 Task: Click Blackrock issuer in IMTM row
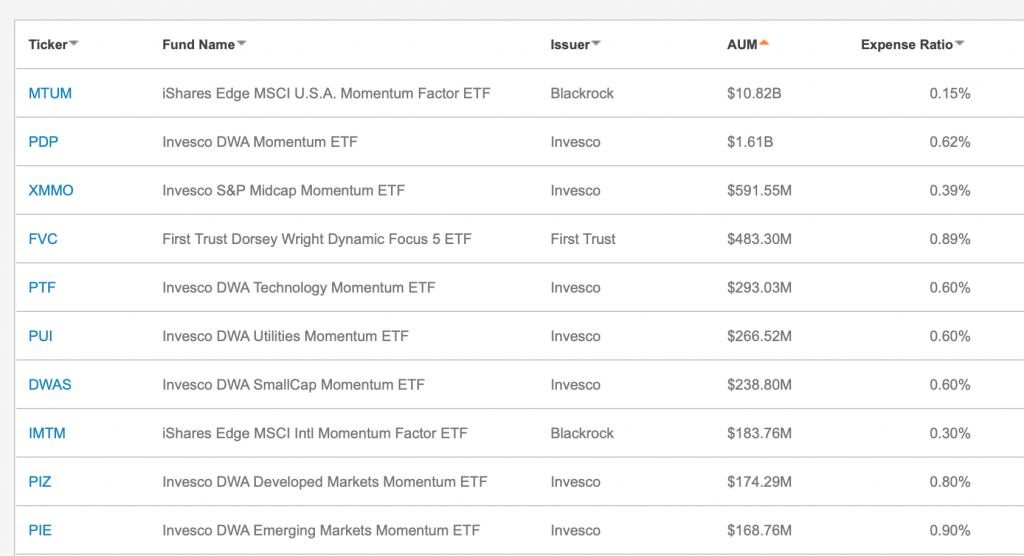click(x=582, y=433)
